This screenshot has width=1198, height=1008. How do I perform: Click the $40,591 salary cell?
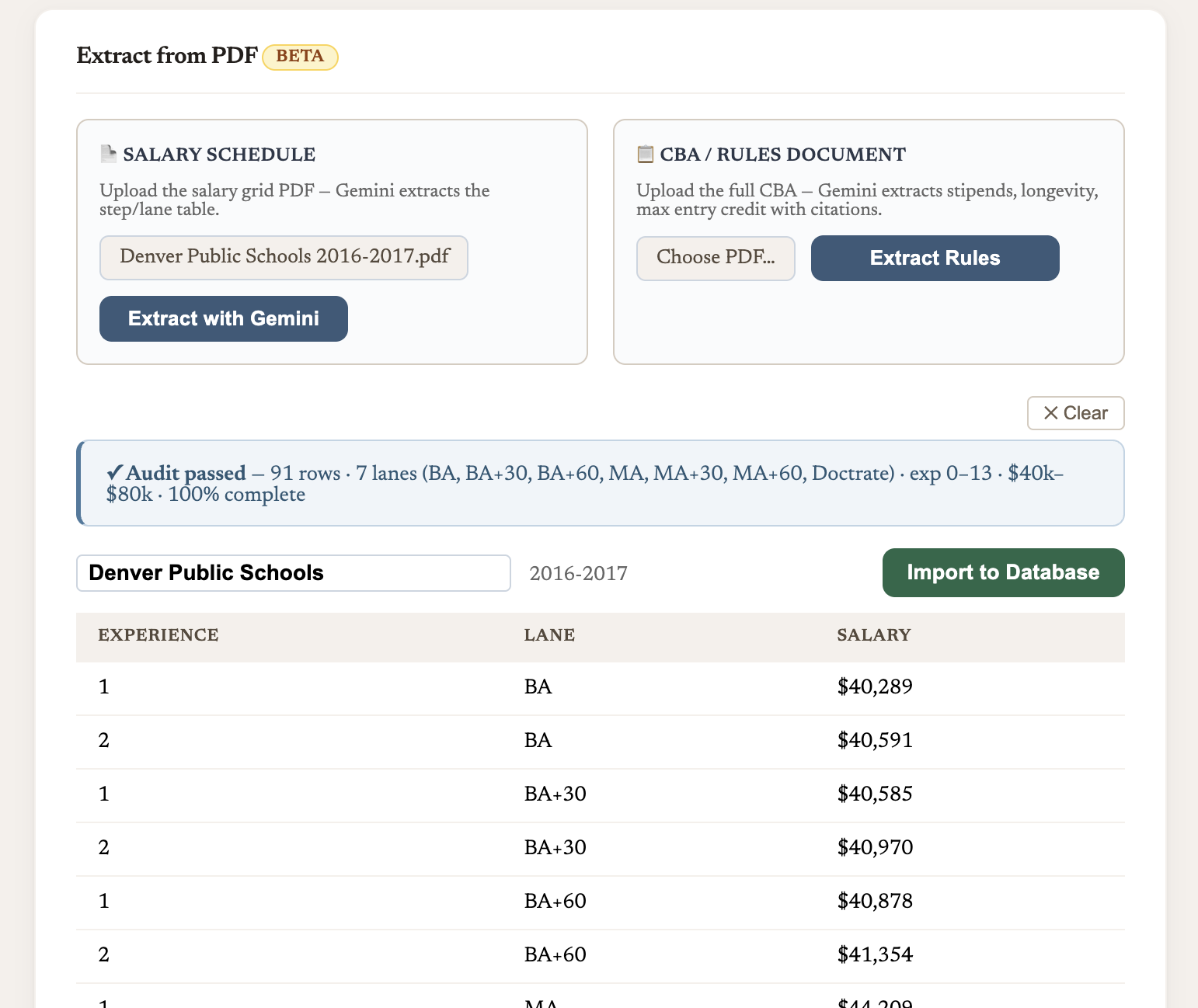(x=875, y=740)
